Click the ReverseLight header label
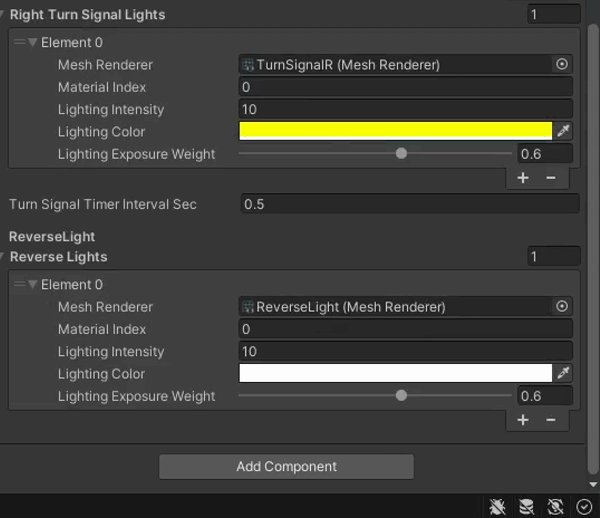This screenshot has width=600, height=518. click(x=52, y=236)
